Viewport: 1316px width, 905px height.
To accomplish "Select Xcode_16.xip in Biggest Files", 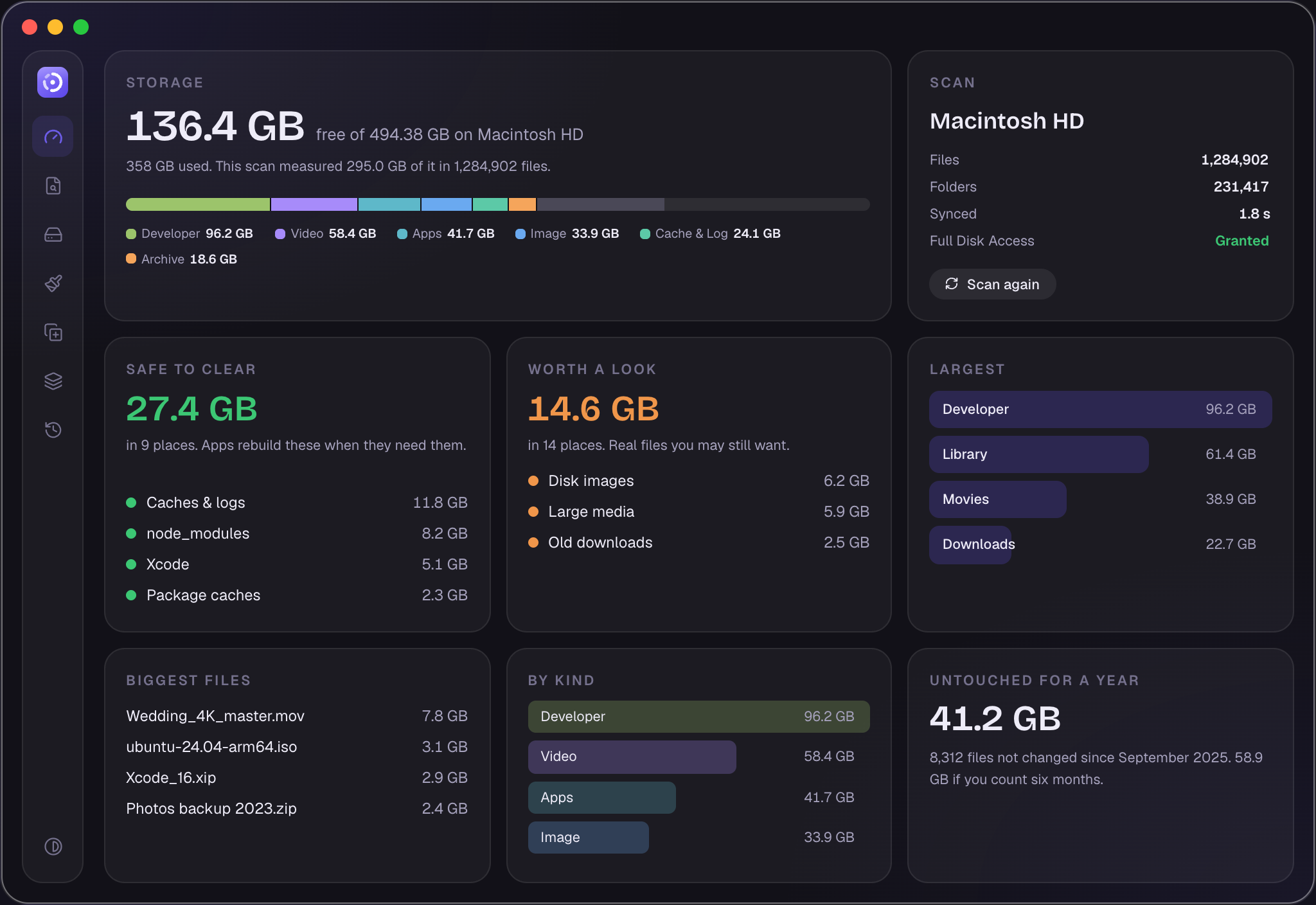I will (x=297, y=778).
